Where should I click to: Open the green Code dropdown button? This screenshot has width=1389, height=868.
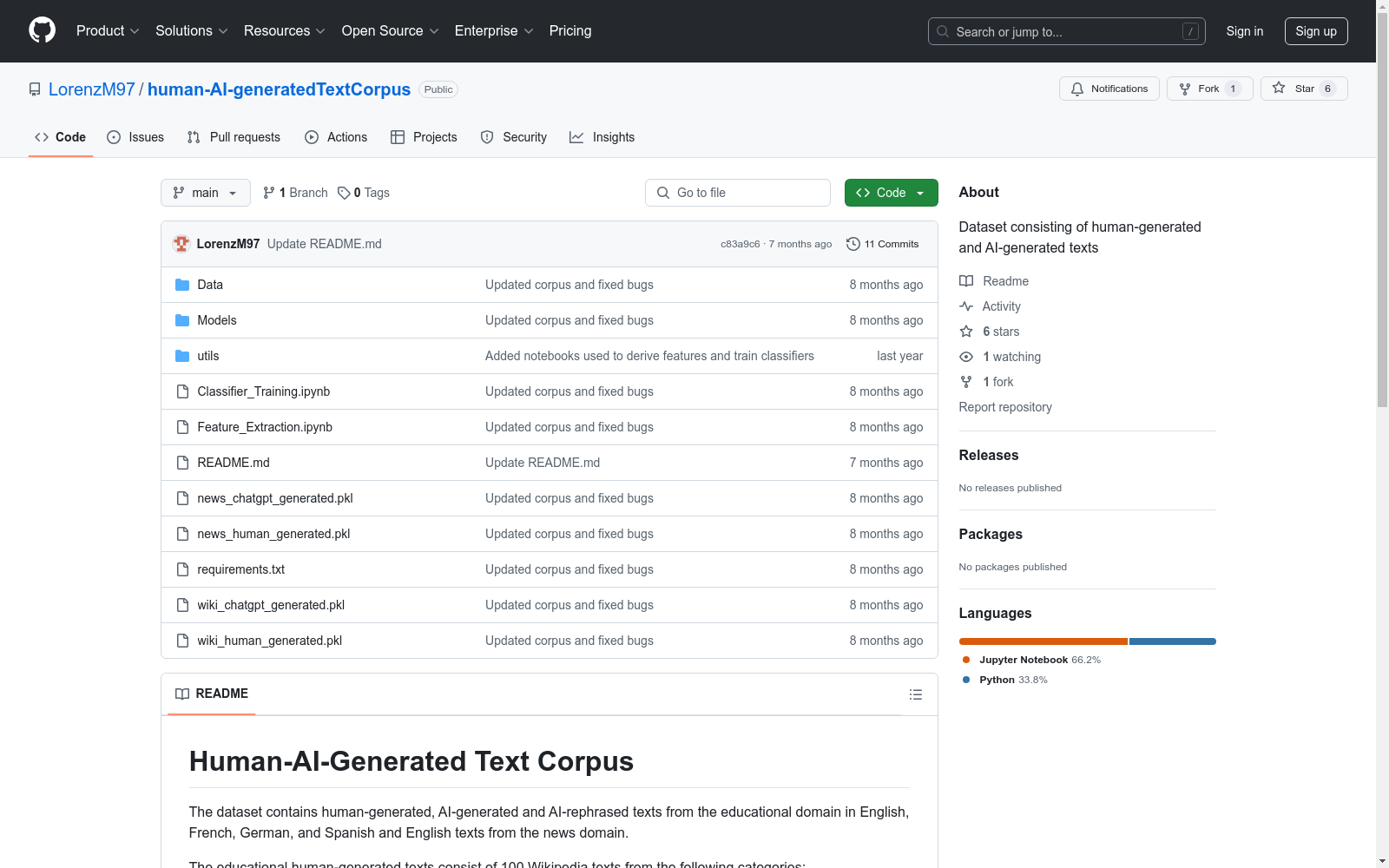(x=891, y=193)
